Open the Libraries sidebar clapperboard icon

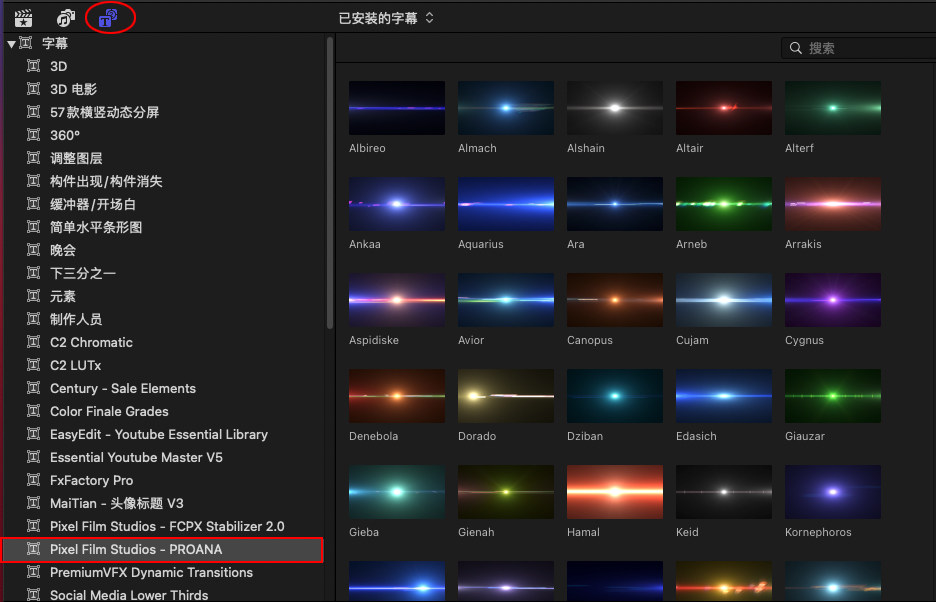click(23, 18)
